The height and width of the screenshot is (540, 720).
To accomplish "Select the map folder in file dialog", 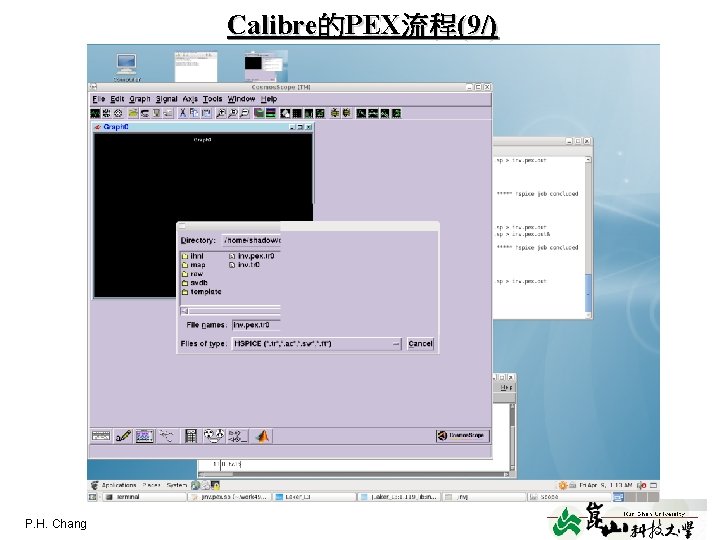I will tap(193, 265).
